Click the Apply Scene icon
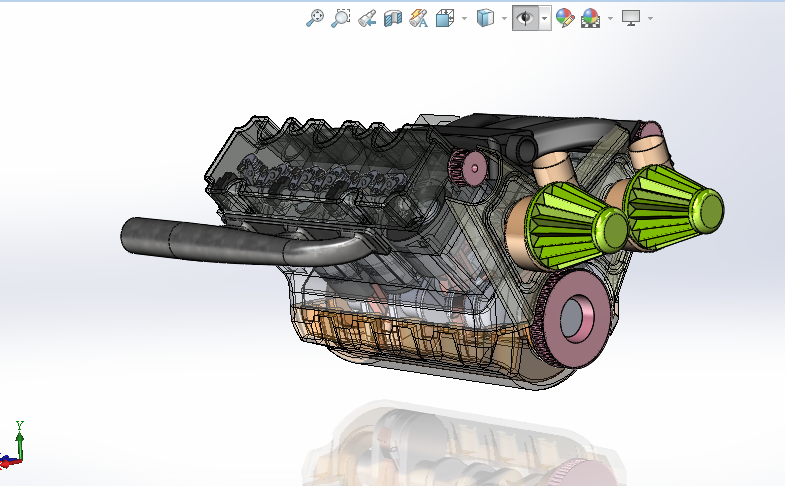 pos(590,19)
